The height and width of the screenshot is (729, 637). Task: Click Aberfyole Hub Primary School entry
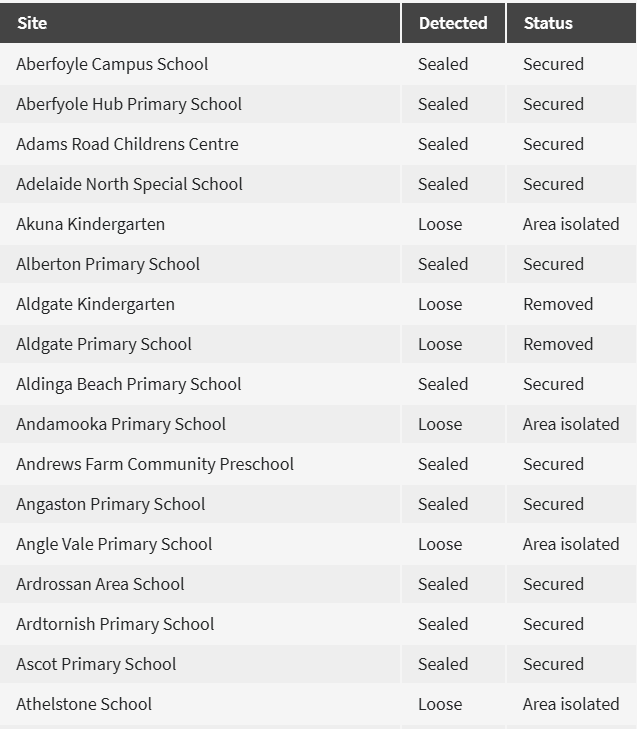129,104
